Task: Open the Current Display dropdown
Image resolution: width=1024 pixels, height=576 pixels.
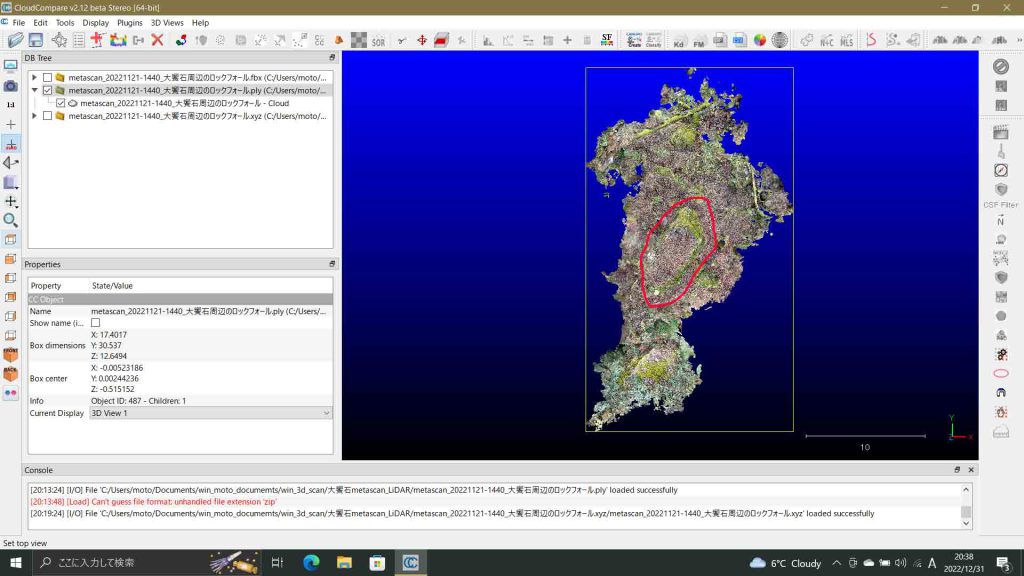Action: point(210,413)
